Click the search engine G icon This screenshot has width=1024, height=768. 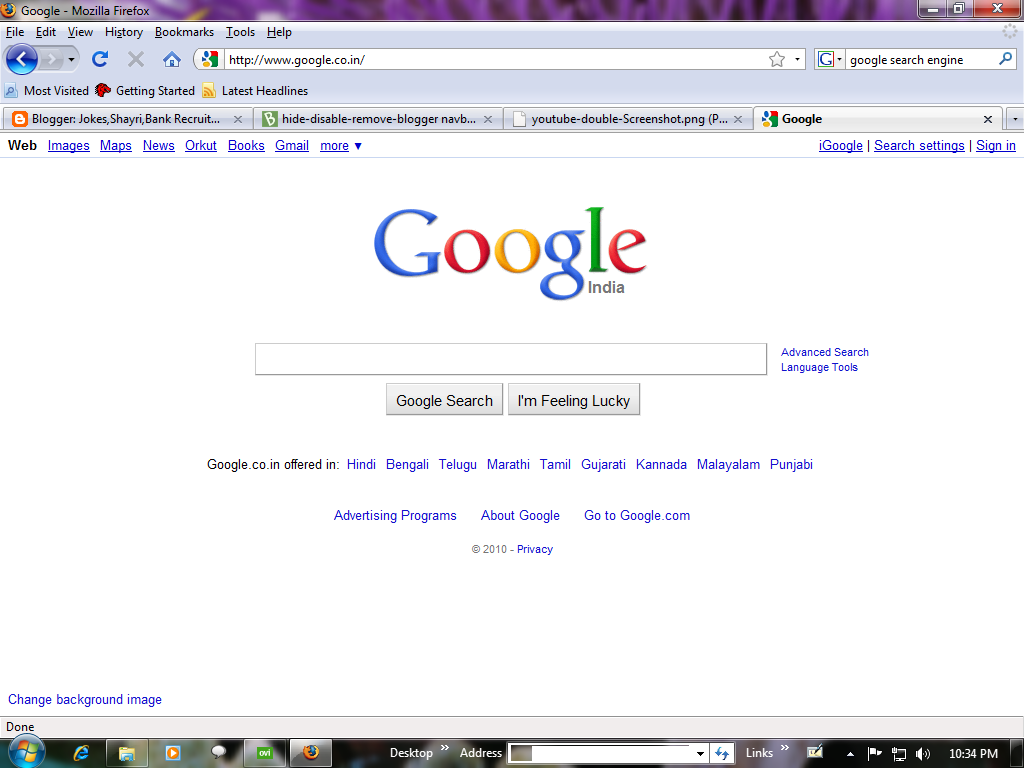pos(825,59)
